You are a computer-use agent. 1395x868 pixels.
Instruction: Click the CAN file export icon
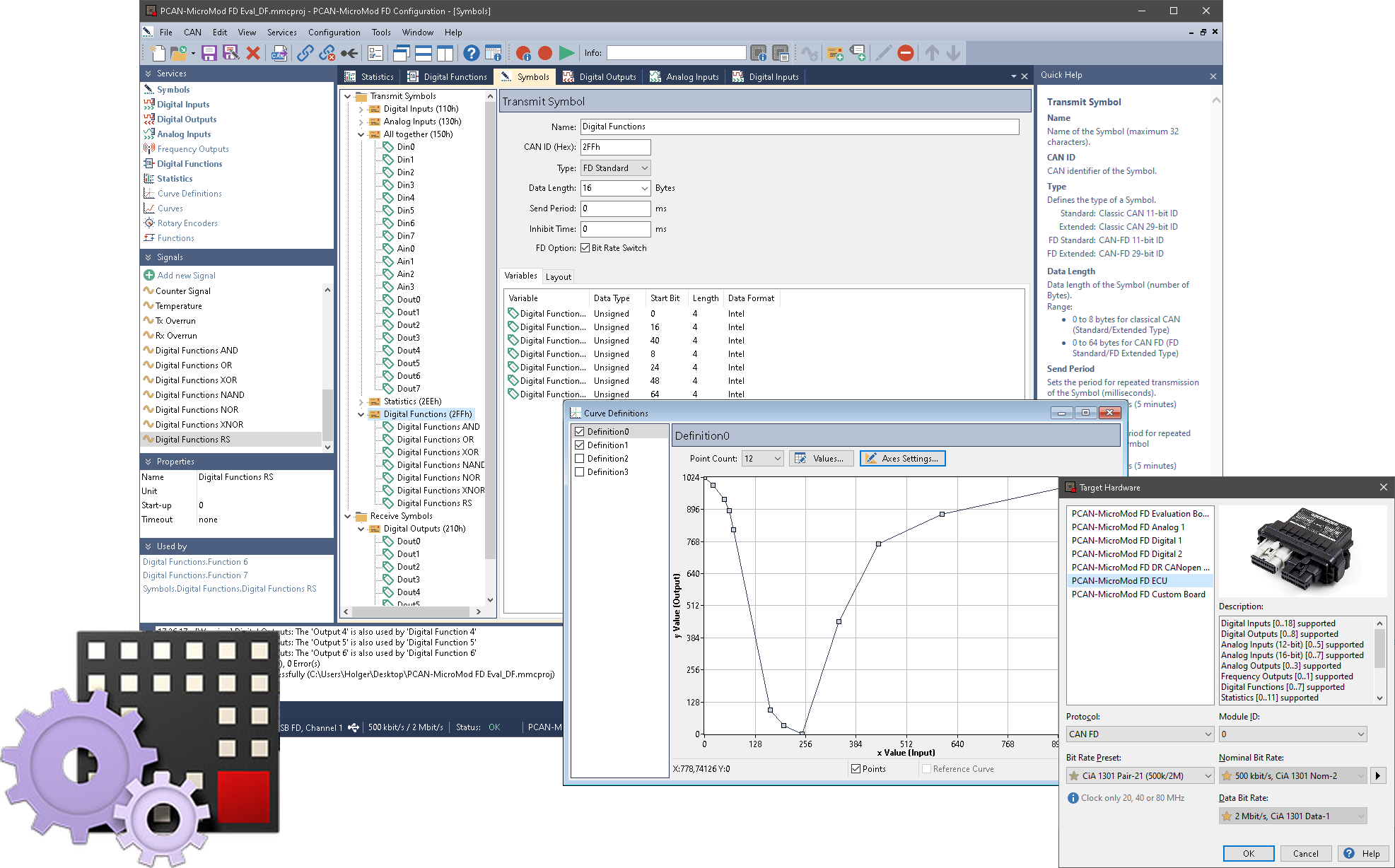click(x=279, y=53)
